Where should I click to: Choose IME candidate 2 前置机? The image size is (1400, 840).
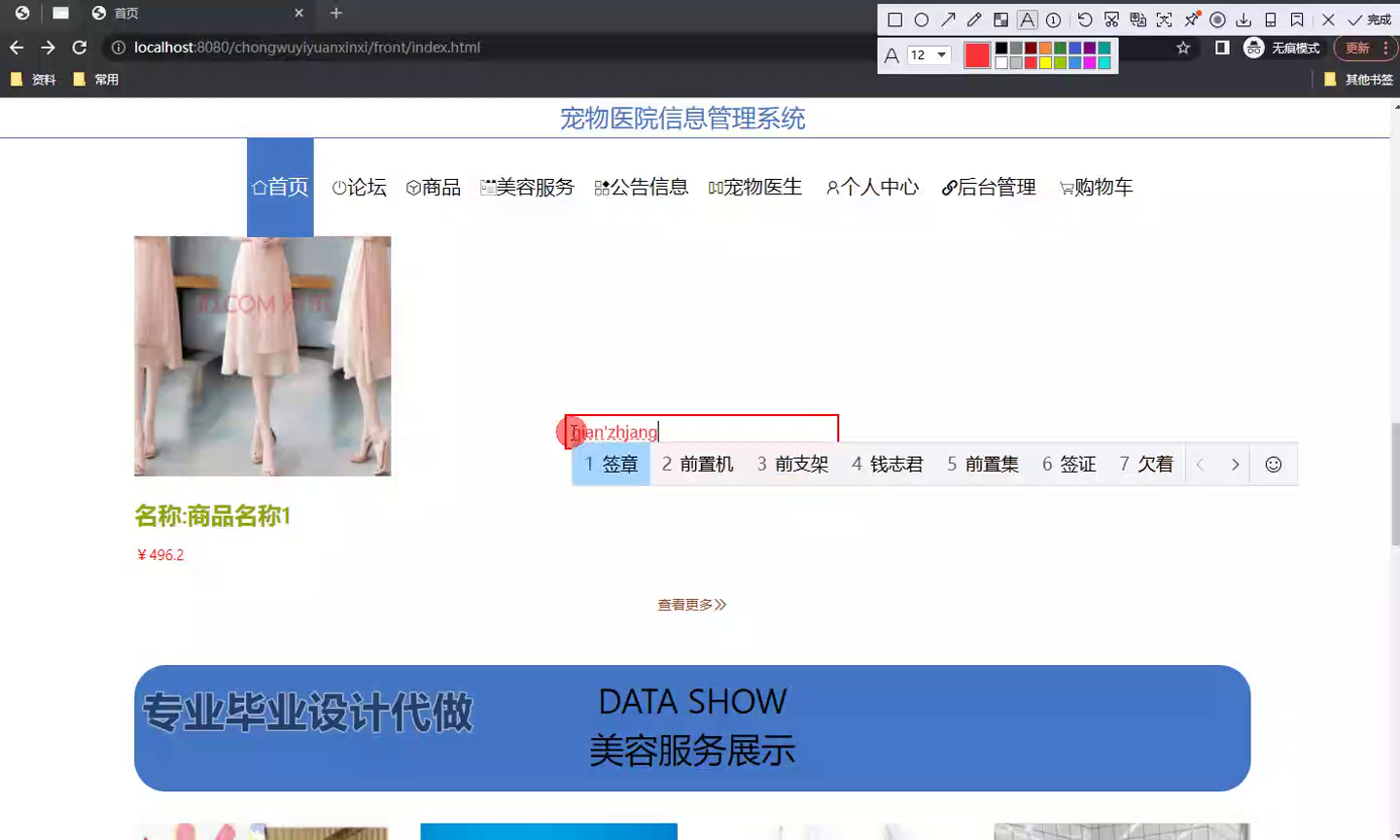(x=698, y=465)
